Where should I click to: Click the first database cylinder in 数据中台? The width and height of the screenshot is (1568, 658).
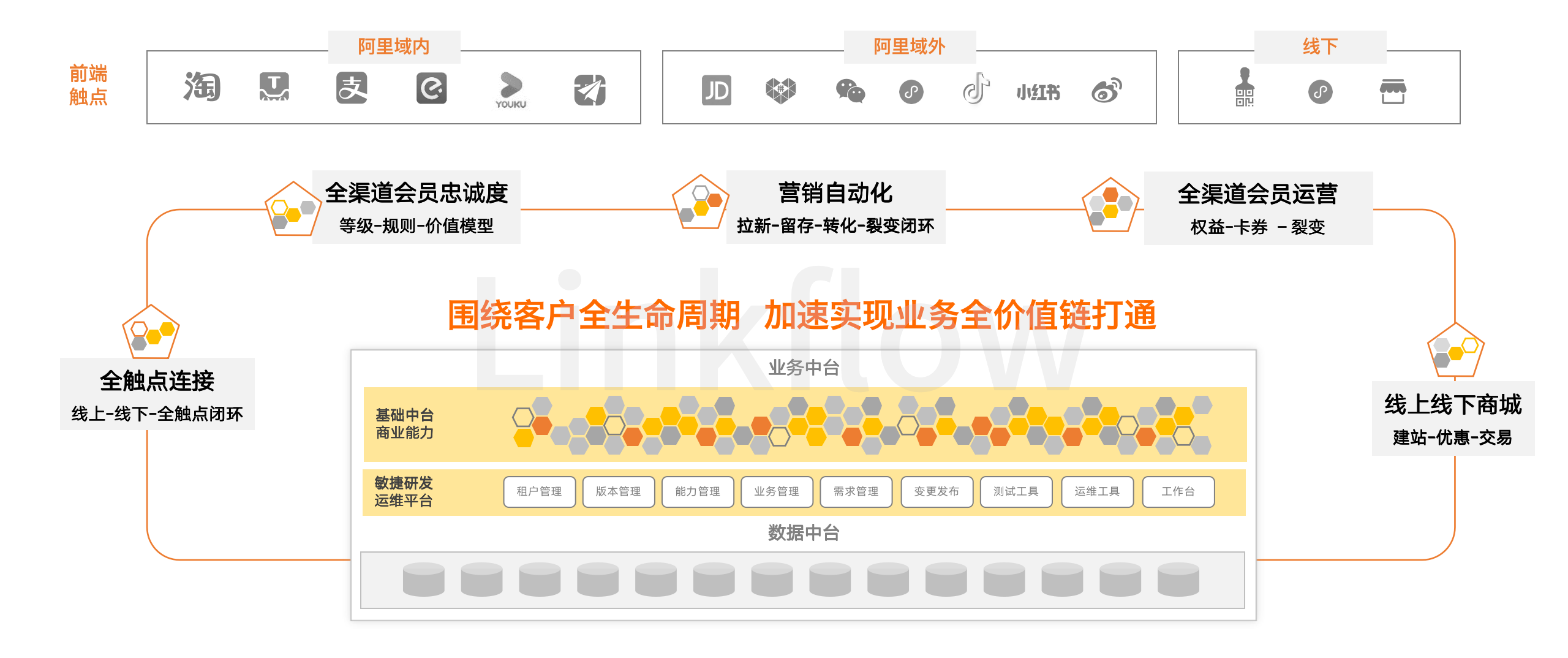tap(424, 580)
